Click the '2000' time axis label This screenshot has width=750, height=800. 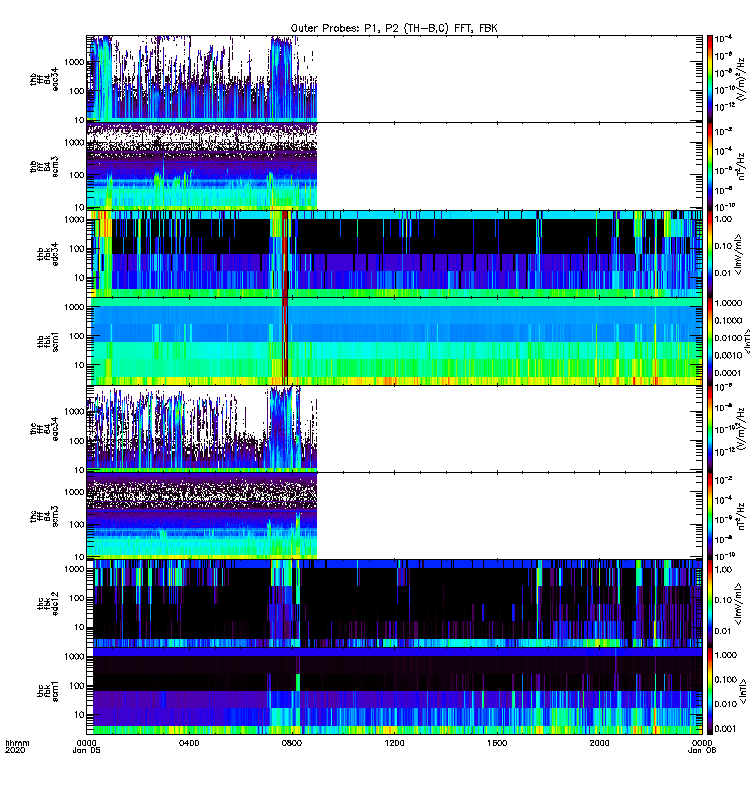[x=599, y=743]
